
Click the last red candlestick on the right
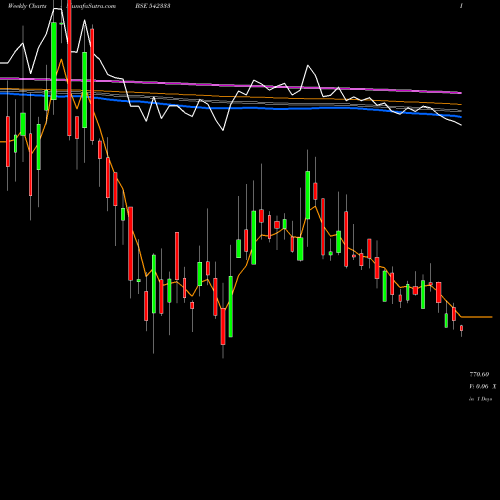(x=462, y=328)
